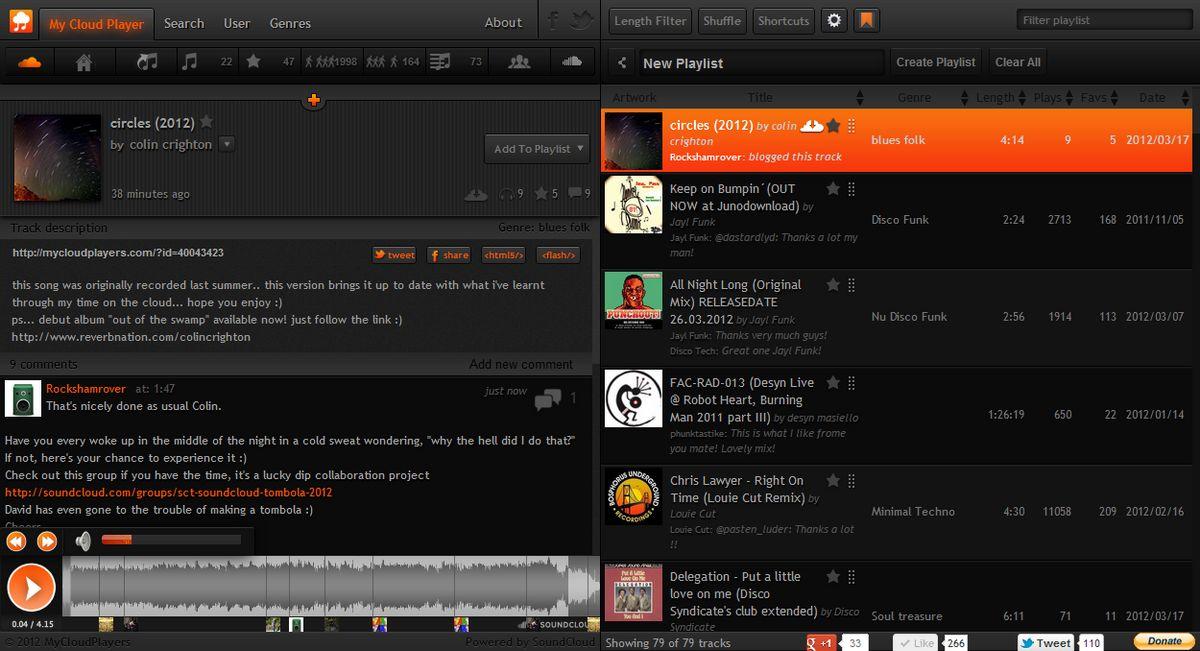Expand the arrow next to colin crighton
Image resolution: width=1200 pixels, height=651 pixels.
click(227, 144)
